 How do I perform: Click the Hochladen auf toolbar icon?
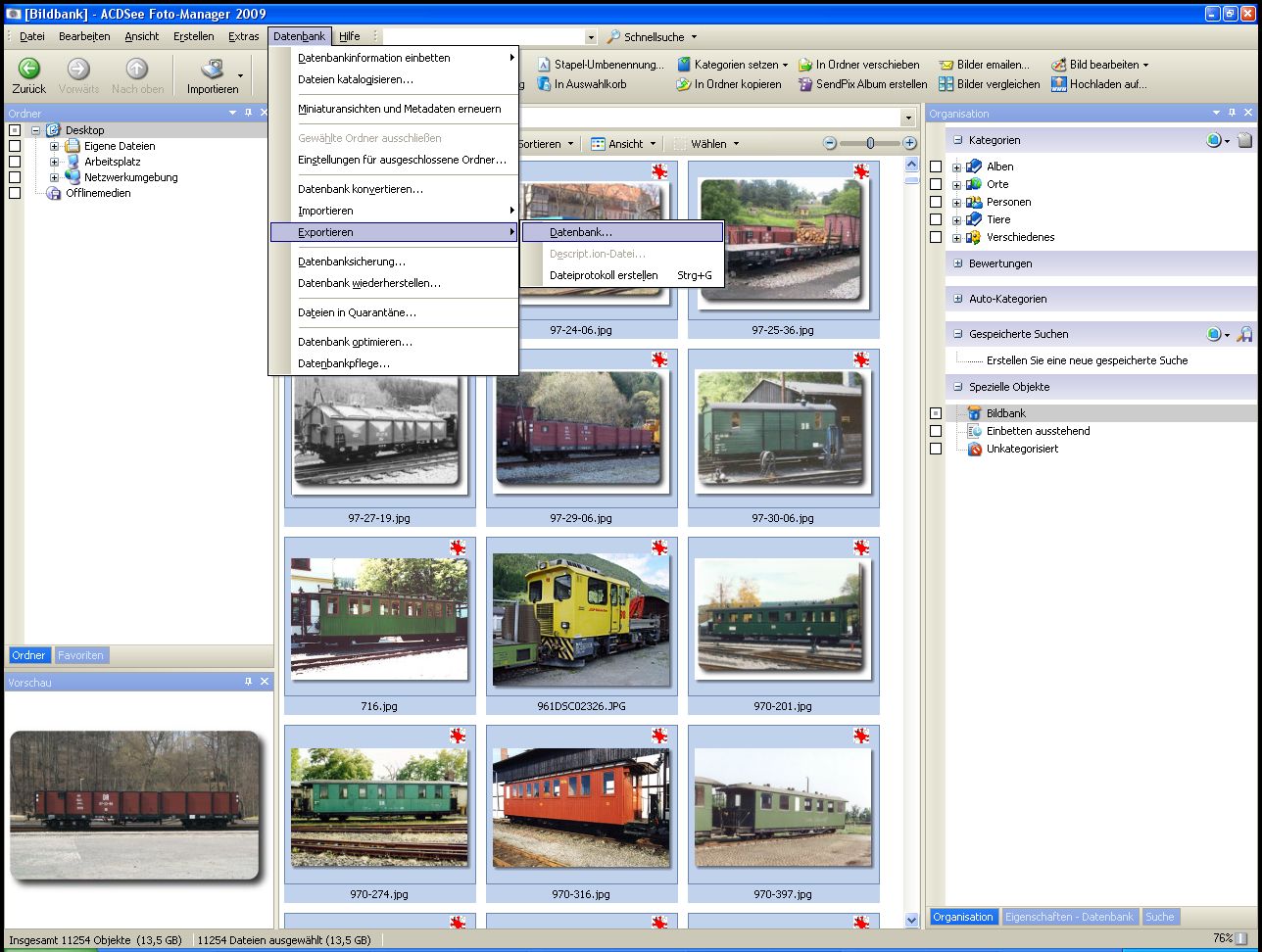point(1058,84)
